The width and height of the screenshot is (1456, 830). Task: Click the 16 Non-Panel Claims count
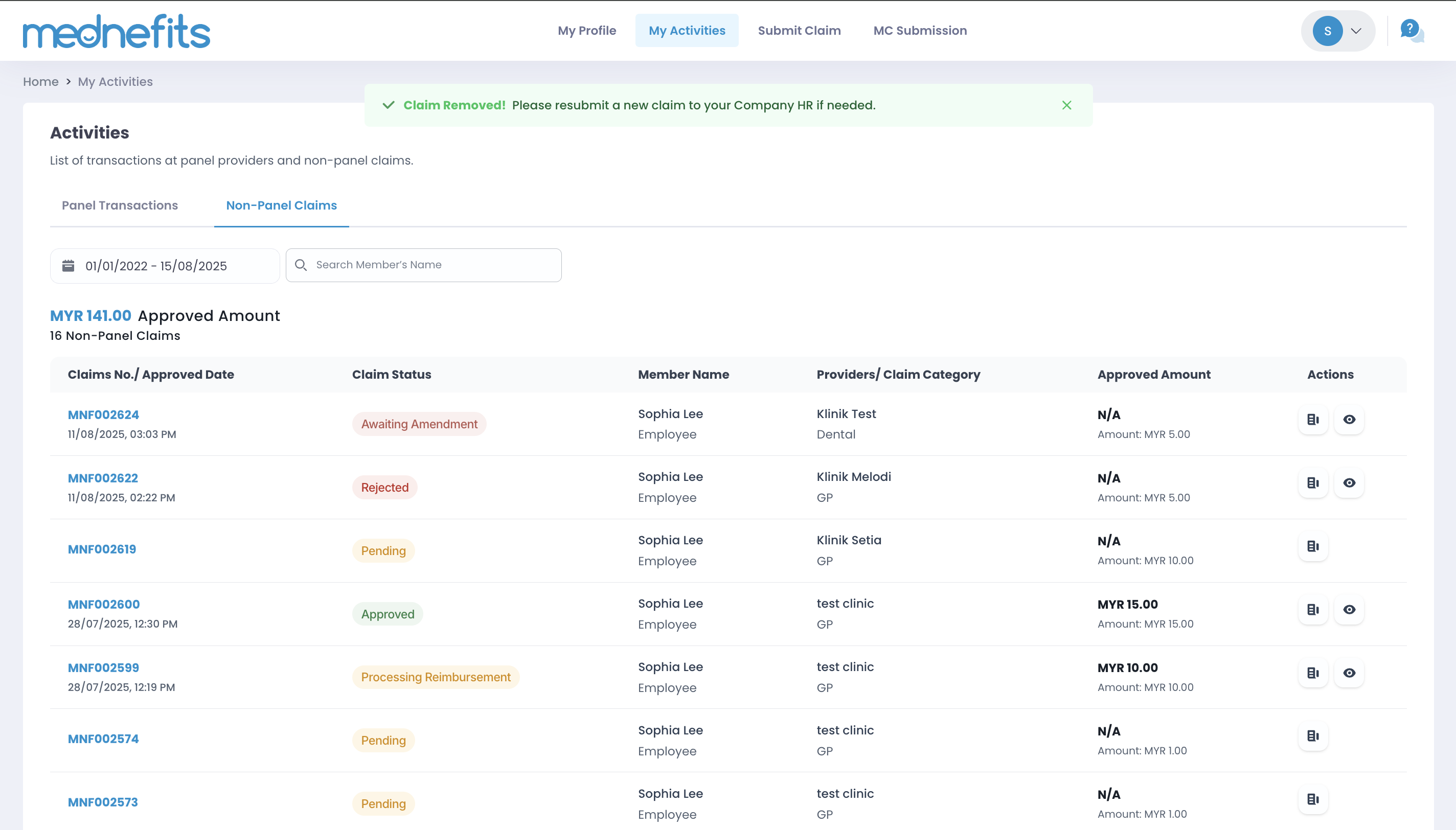point(115,336)
